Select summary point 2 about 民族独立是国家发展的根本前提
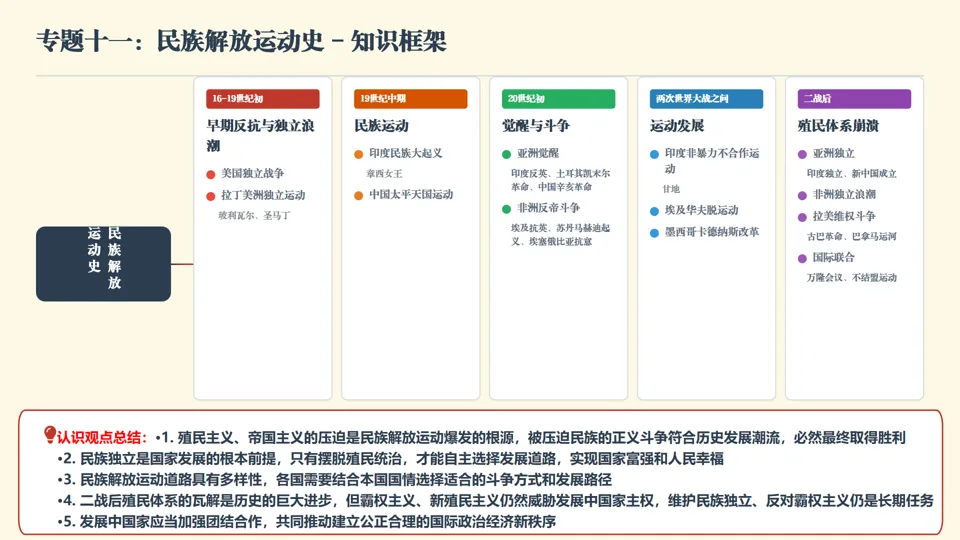960x540 pixels. 391,459
